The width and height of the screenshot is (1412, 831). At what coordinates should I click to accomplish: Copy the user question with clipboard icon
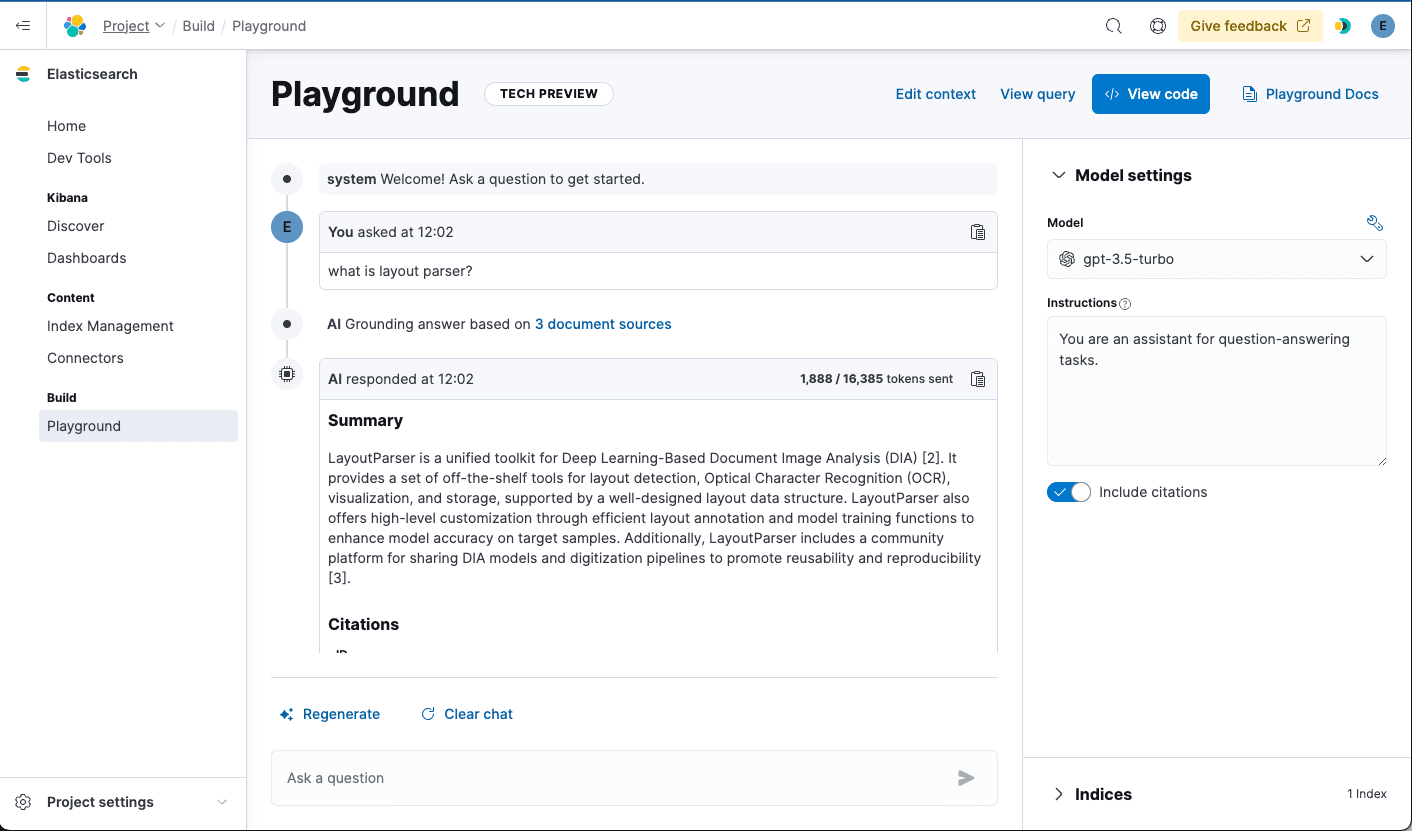click(x=977, y=232)
